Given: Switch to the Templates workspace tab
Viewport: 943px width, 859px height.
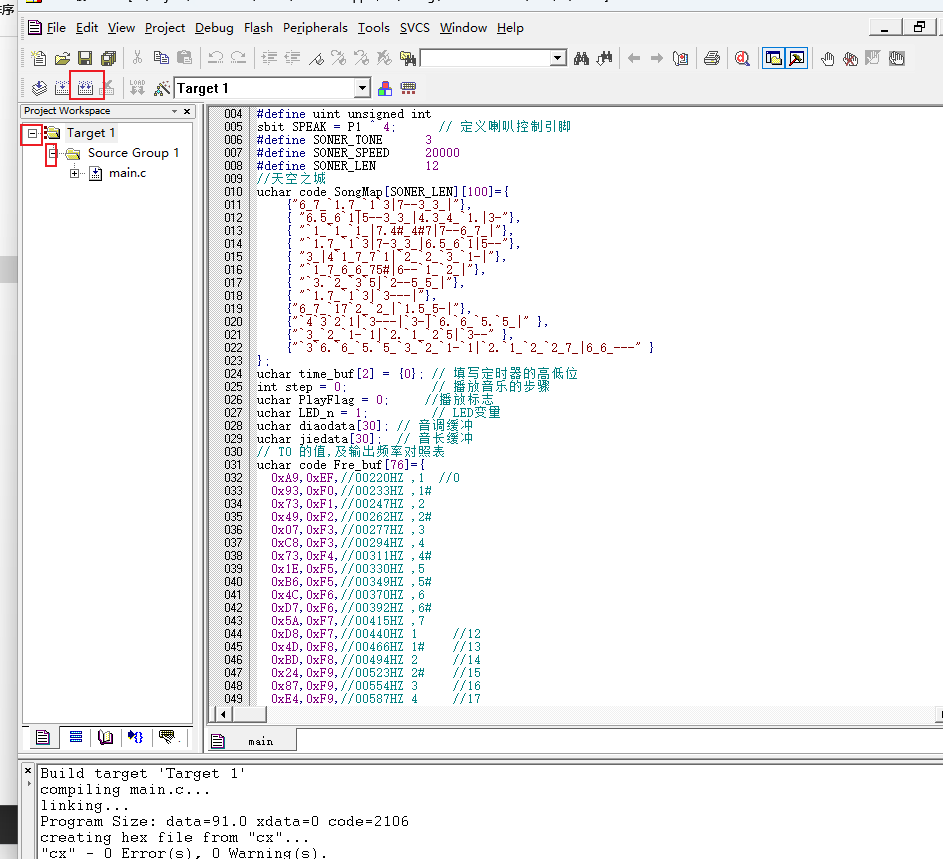Looking at the screenshot, I should (167, 737).
